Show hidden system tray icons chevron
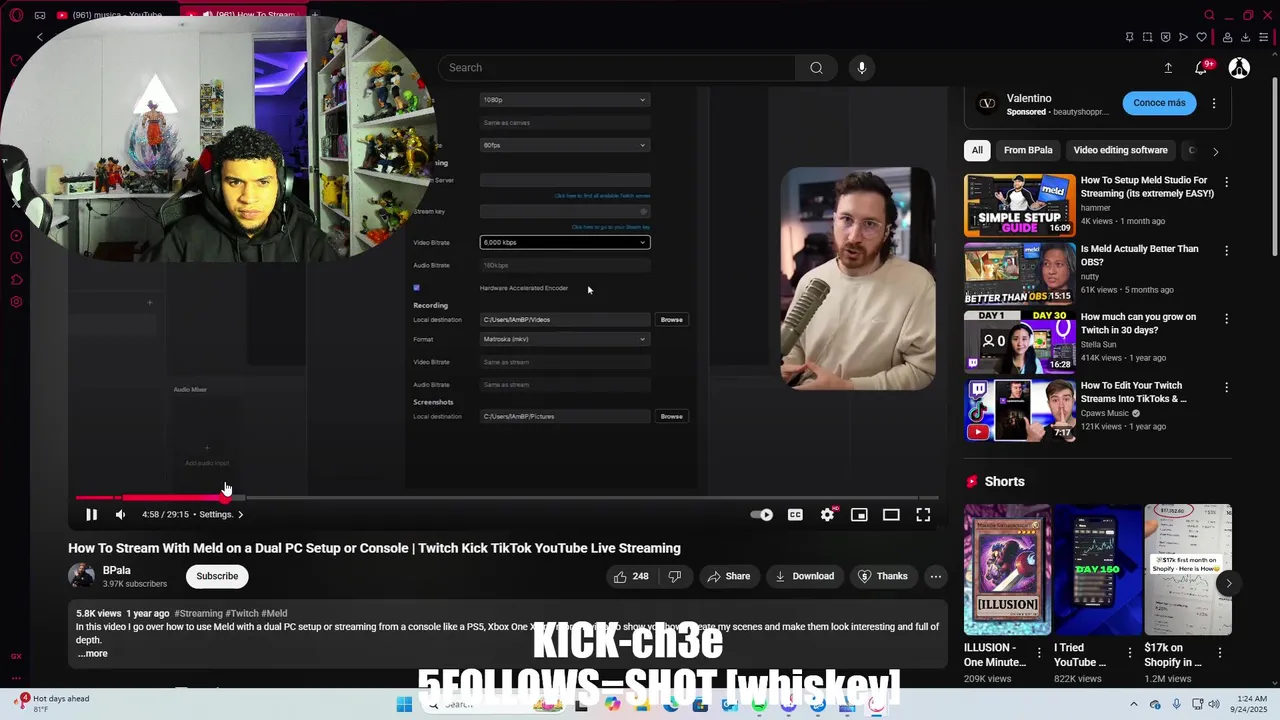The height and width of the screenshot is (720, 1280). coord(1133,705)
